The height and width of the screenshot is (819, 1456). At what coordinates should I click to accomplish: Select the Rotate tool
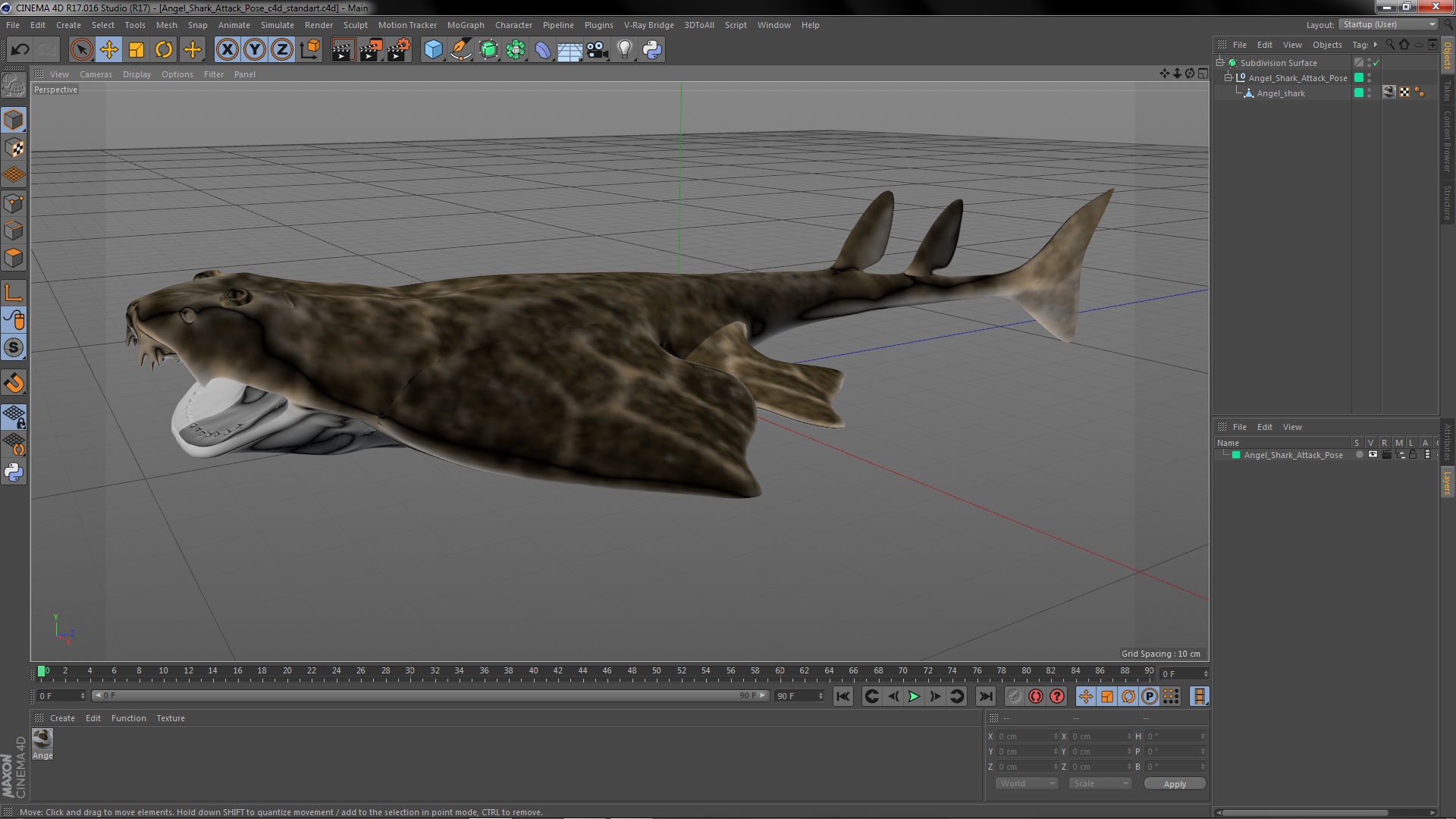point(164,50)
